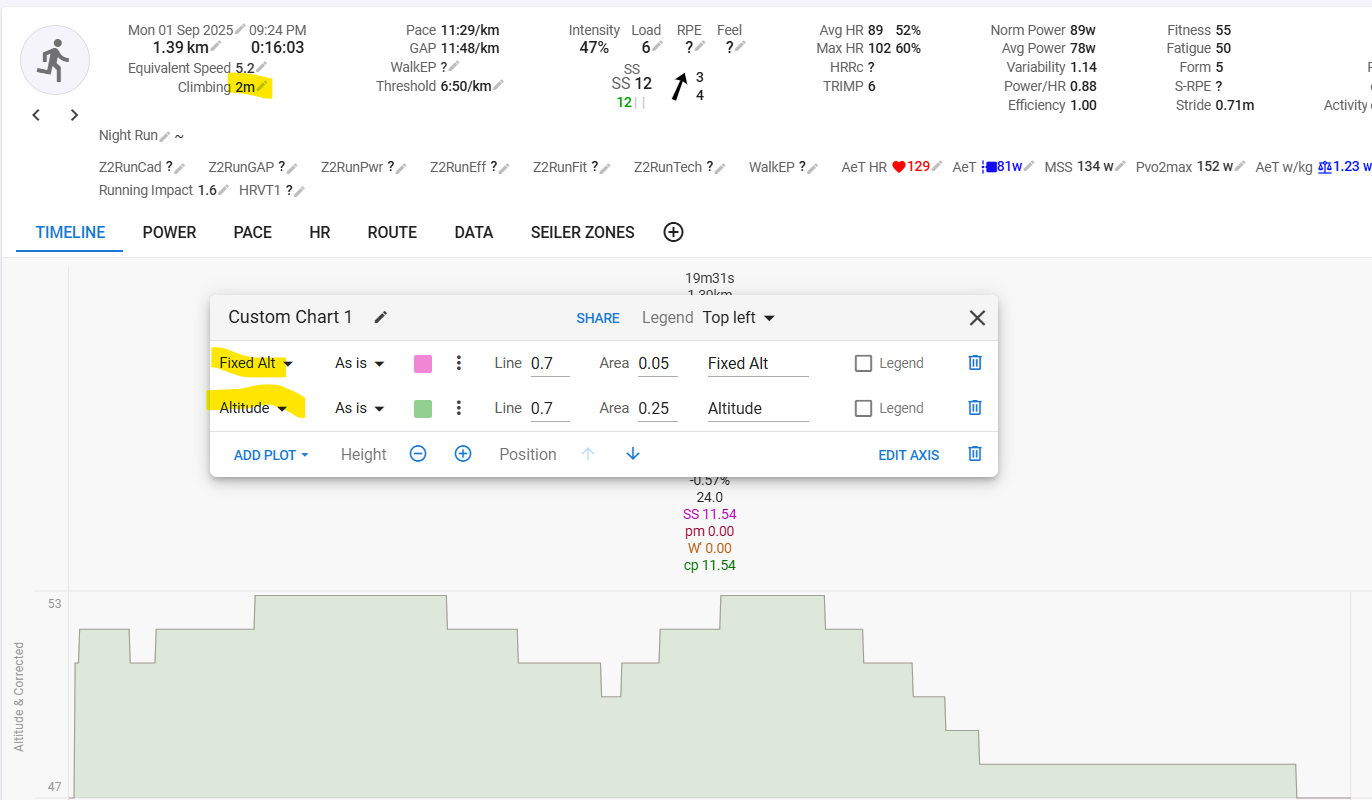The width and height of the screenshot is (1372, 800).
Task: Click the running activity type icon
Action: click(55, 61)
